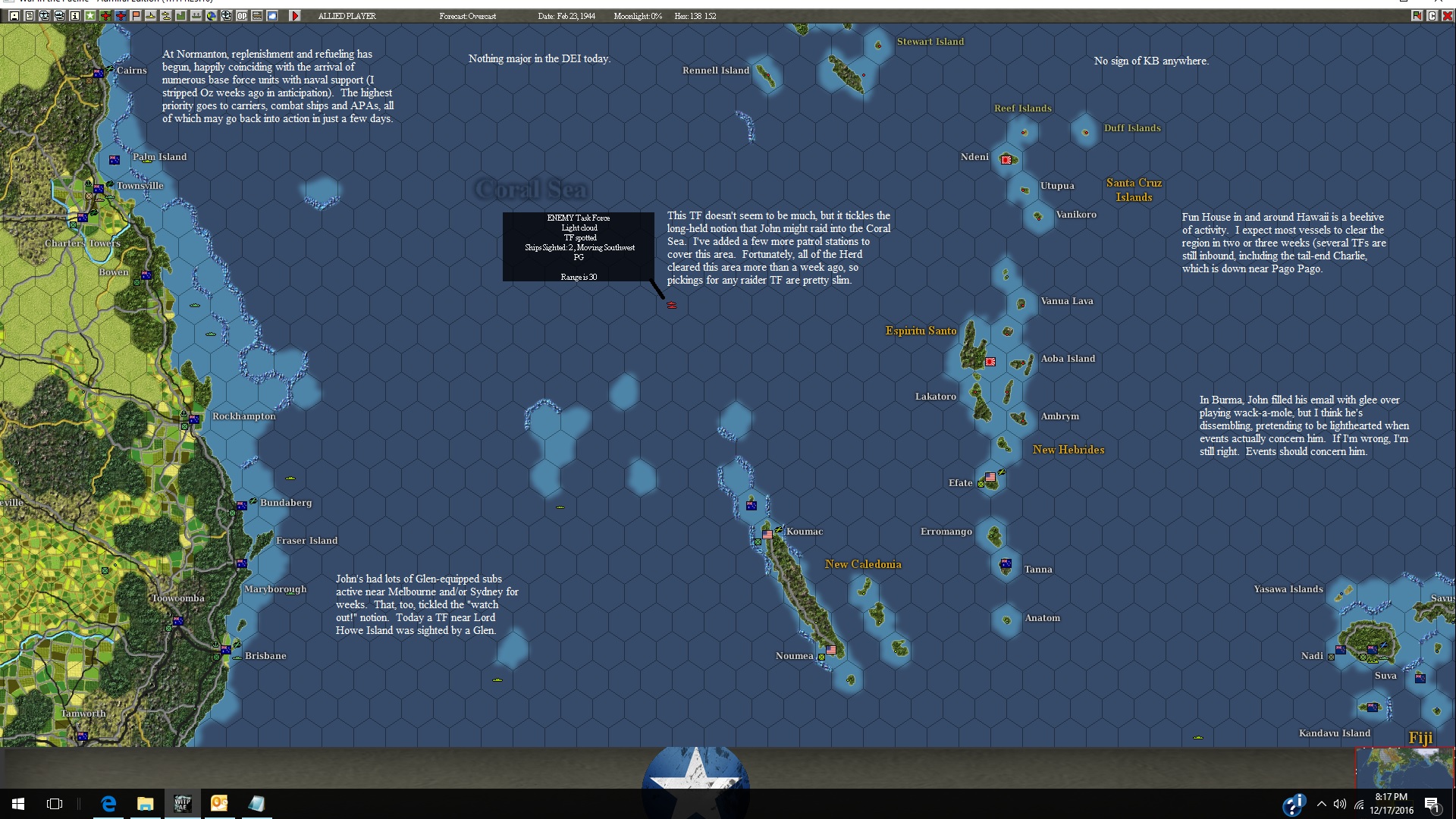
Task: Toggle sound using the flag-speaker icon
Action: [x=1417, y=16]
